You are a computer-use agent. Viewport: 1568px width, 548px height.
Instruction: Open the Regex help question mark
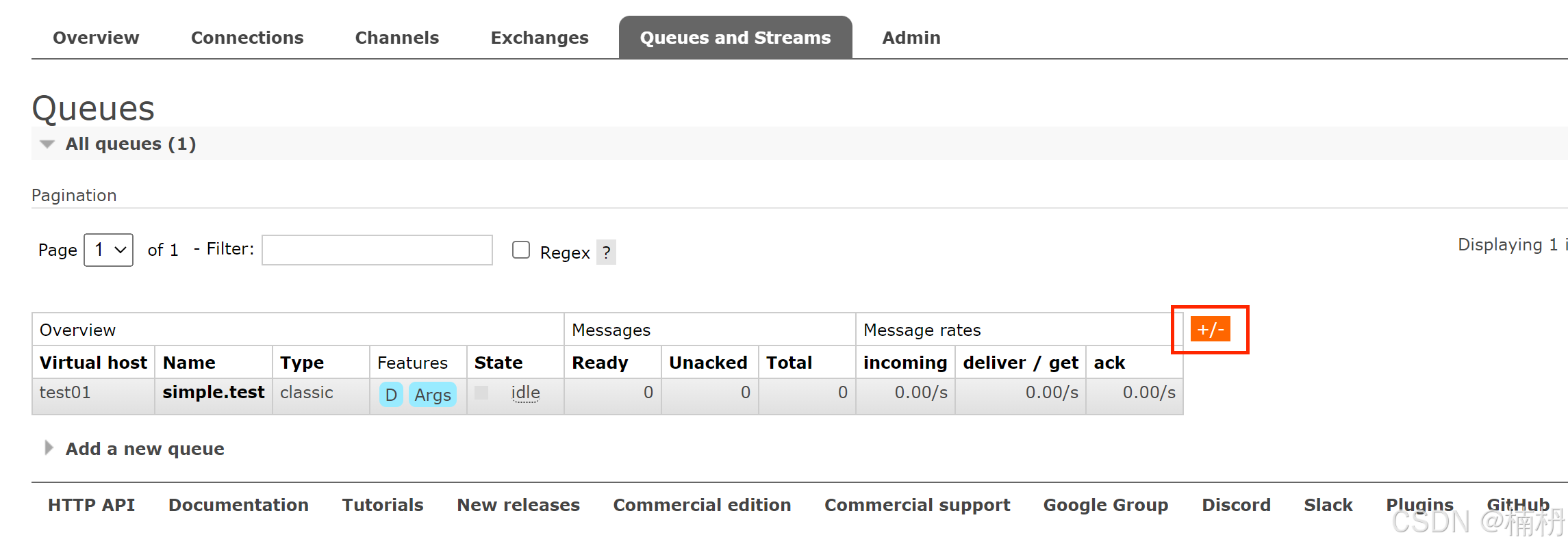(x=606, y=252)
